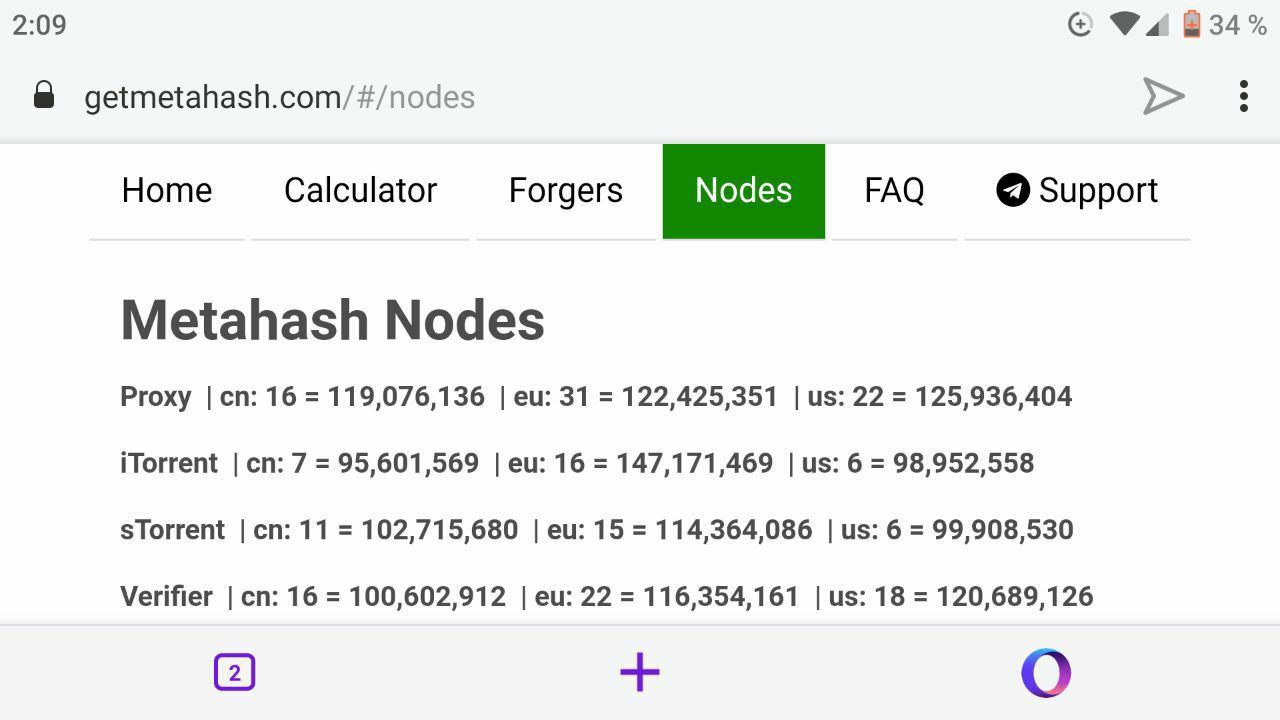This screenshot has width=1280, height=720.
Task: Tap the Metahash Nodes heading
Action: (x=332, y=320)
